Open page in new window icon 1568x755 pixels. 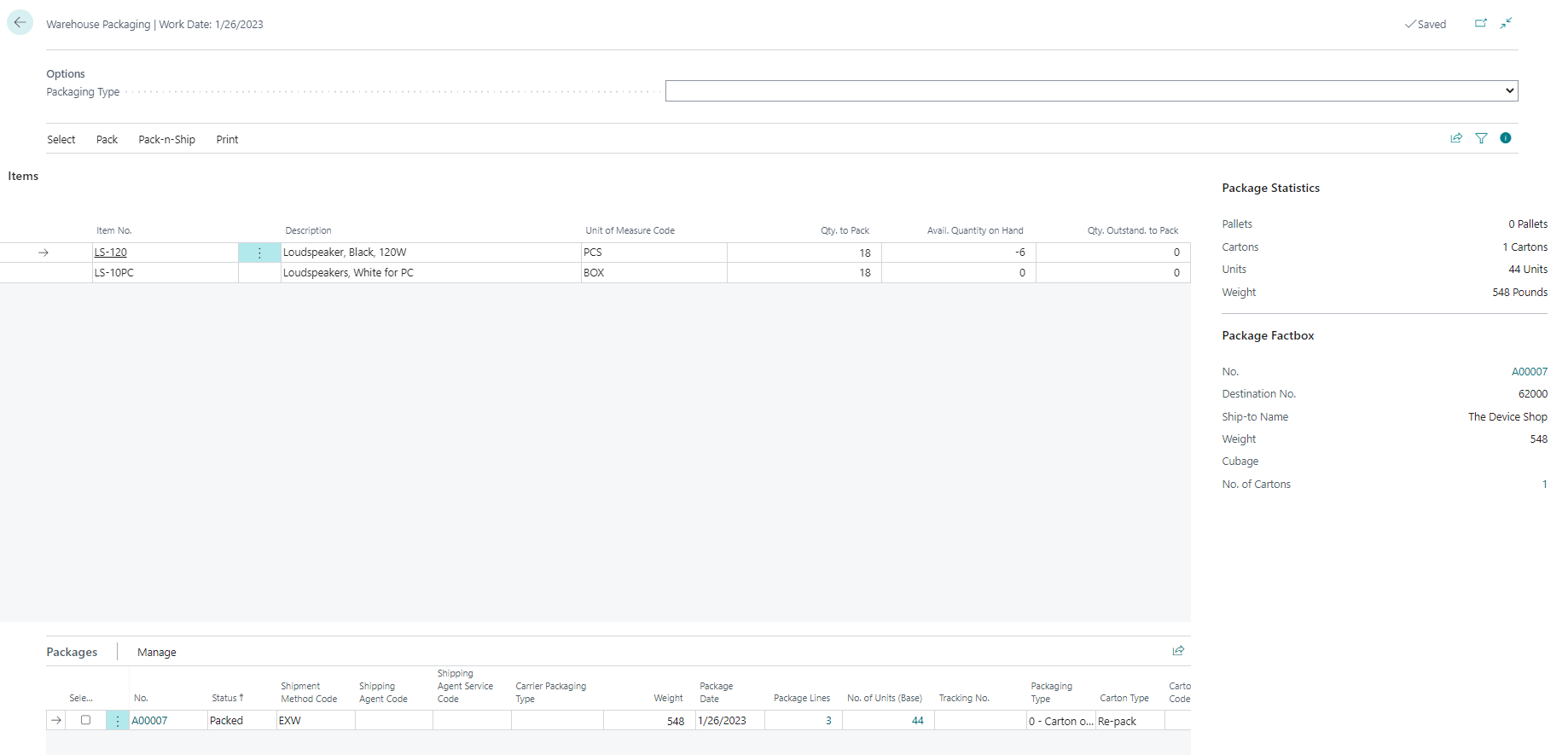tap(1480, 23)
